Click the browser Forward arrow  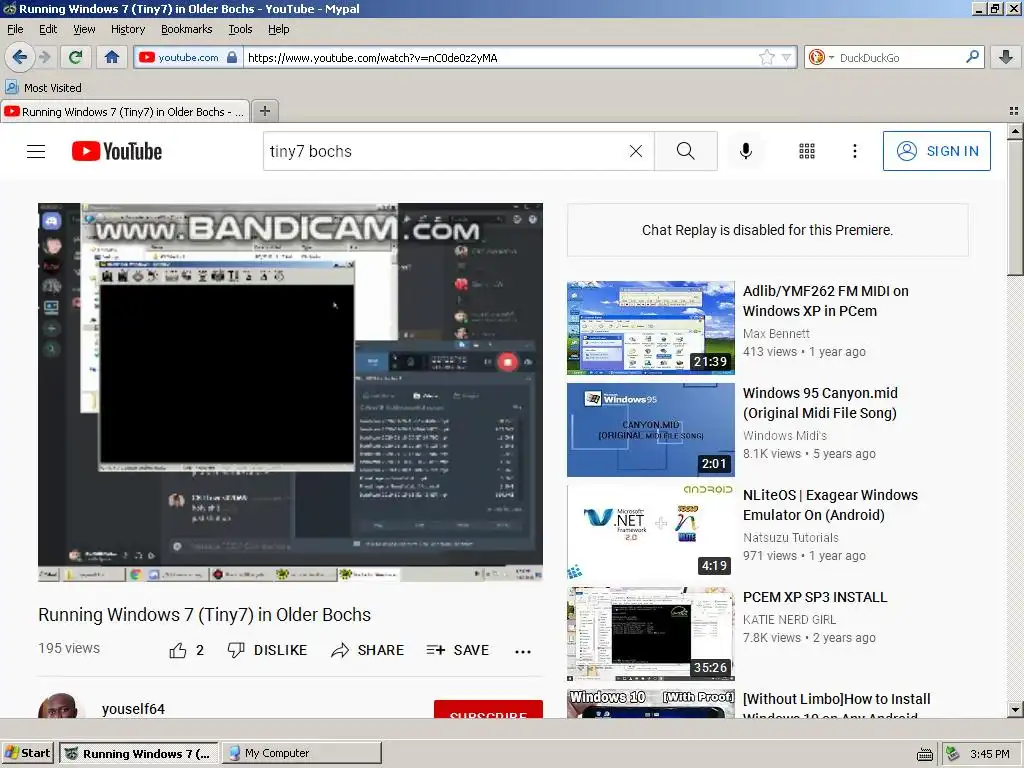coord(44,57)
